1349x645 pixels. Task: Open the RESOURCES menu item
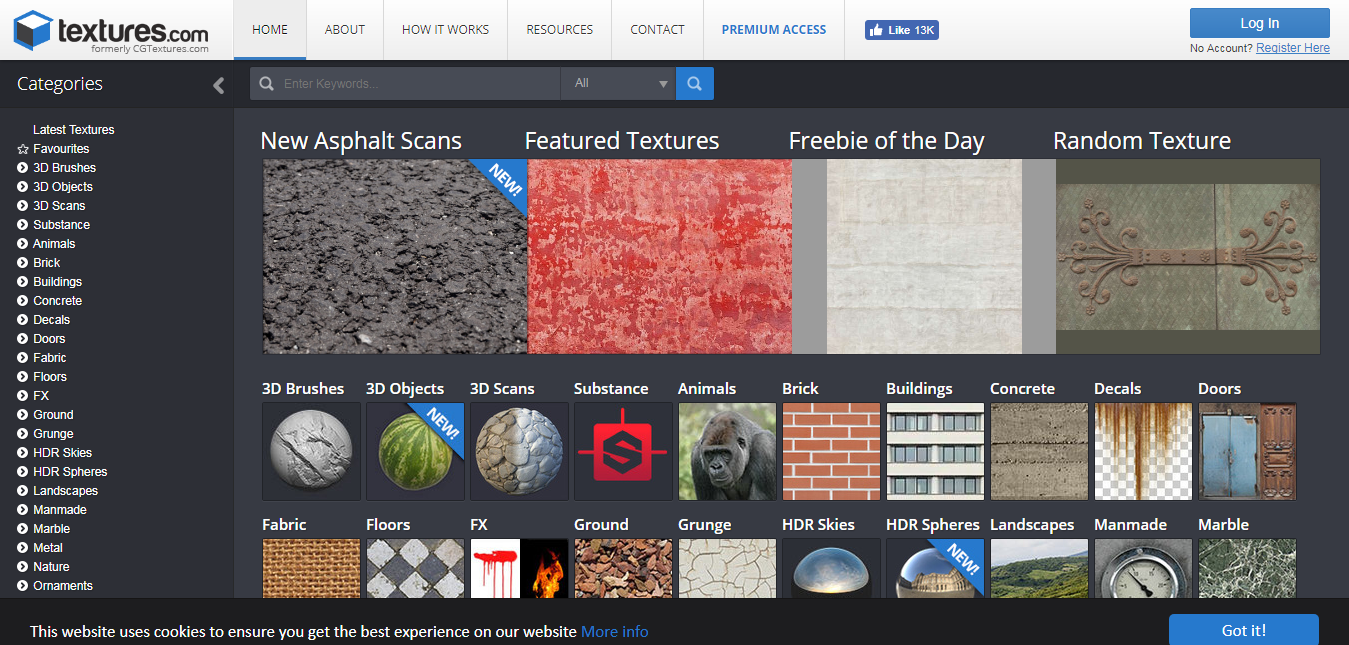[x=560, y=30]
